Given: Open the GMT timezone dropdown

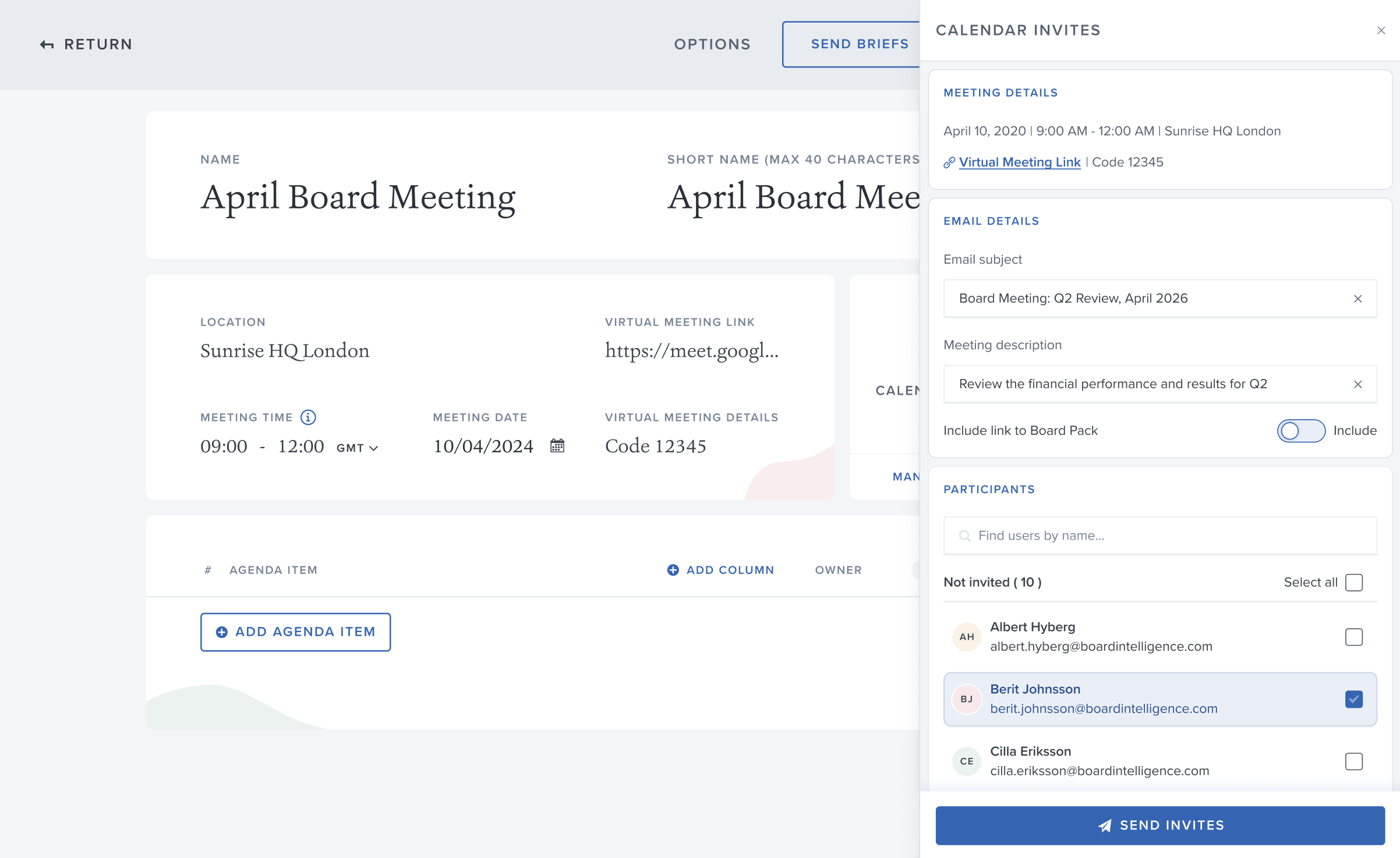Looking at the screenshot, I should [358, 448].
